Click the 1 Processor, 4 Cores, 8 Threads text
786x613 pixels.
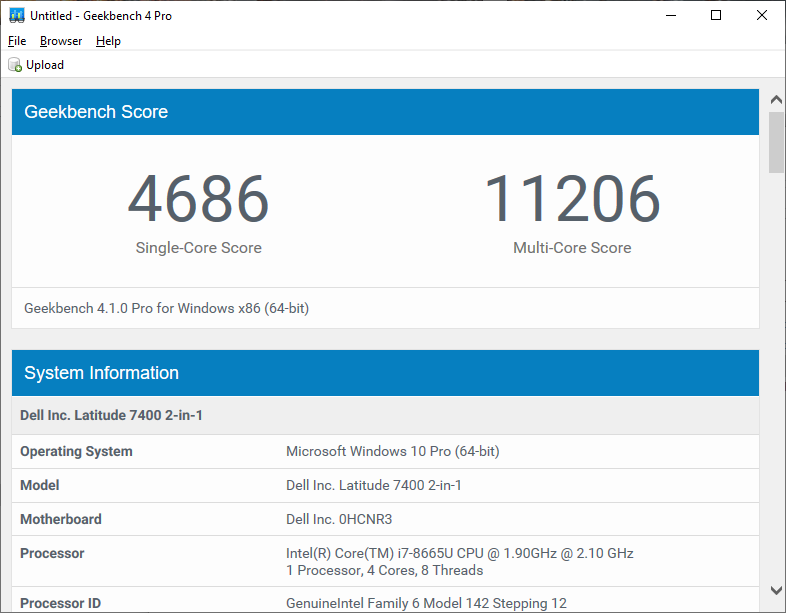[384, 570]
